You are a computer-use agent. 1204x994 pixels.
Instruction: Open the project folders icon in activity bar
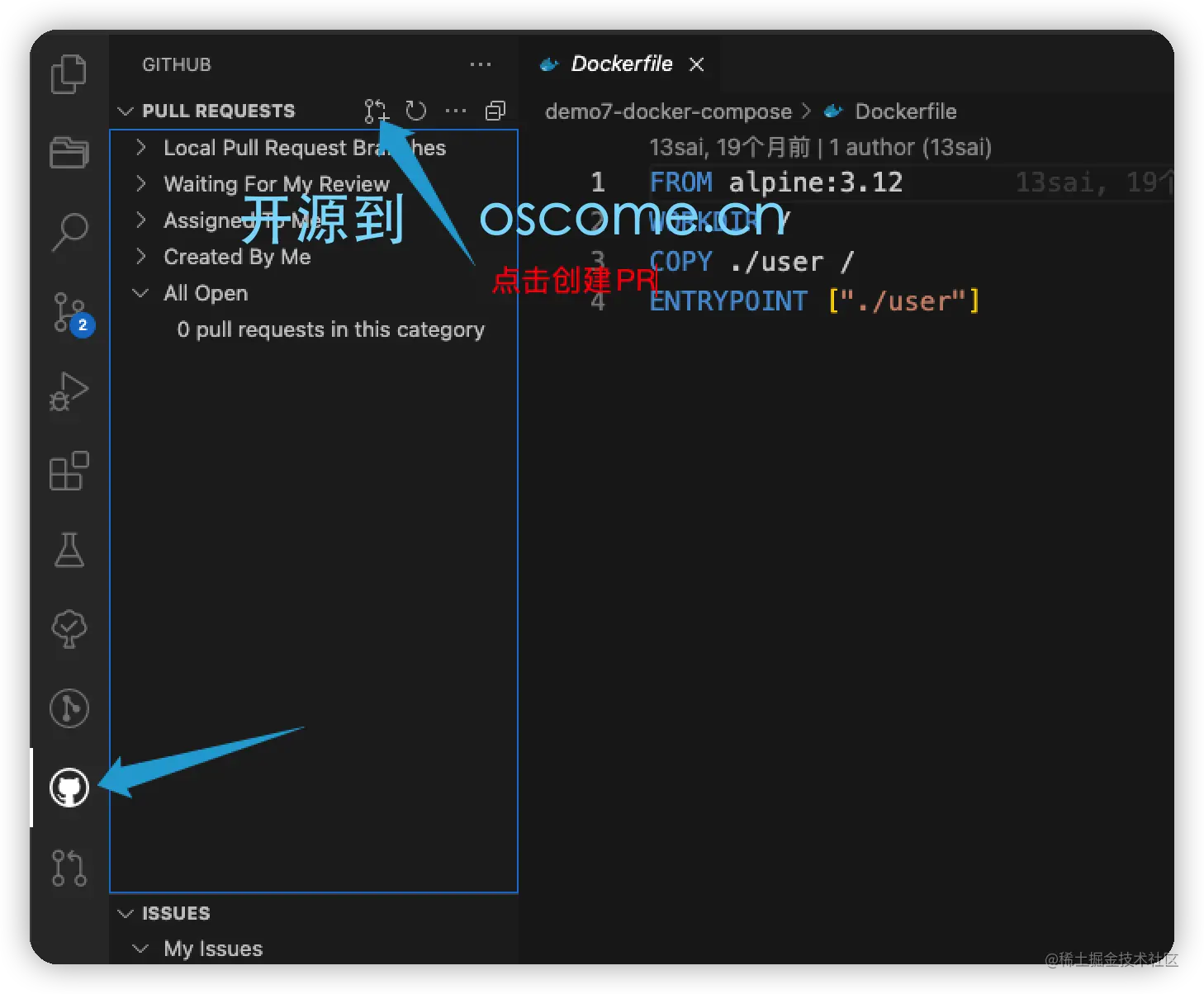click(x=69, y=153)
